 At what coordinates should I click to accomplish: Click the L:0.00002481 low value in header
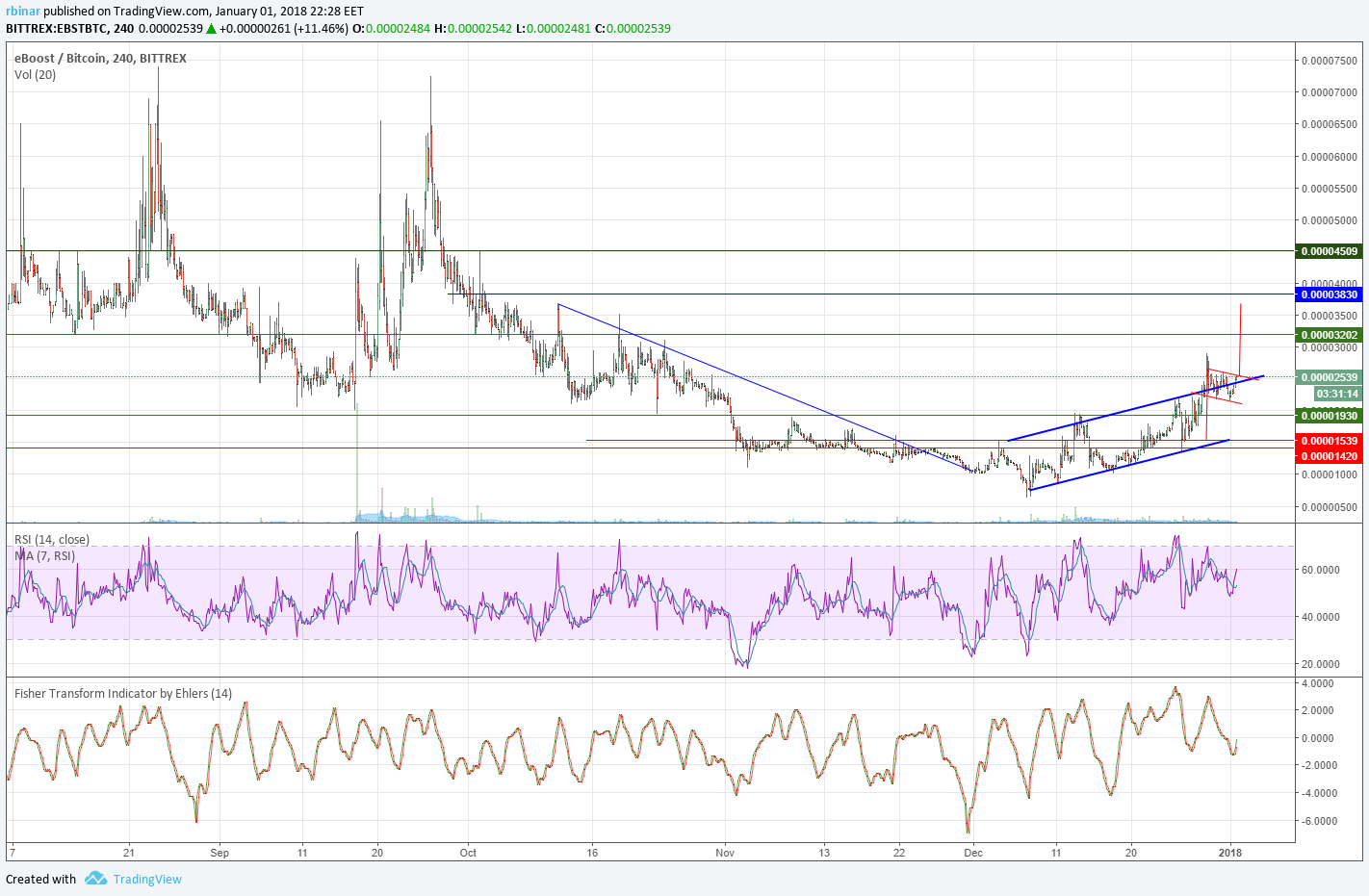click(553, 28)
